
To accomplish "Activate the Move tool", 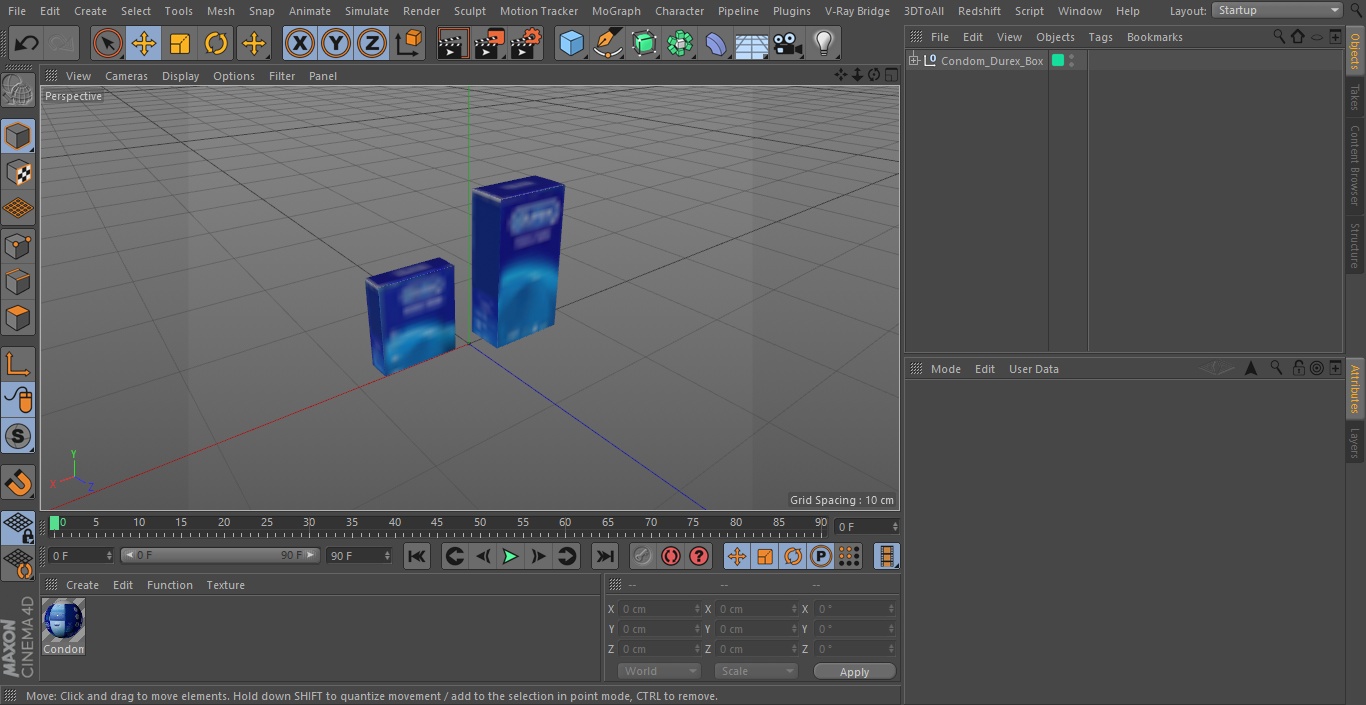I will [x=144, y=43].
